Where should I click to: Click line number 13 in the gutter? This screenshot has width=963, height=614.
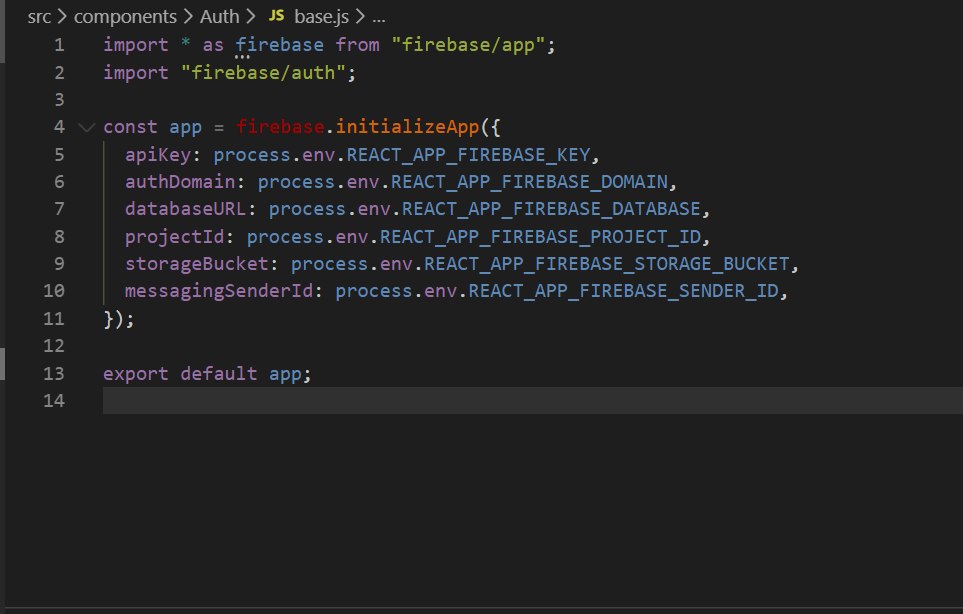point(54,373)
